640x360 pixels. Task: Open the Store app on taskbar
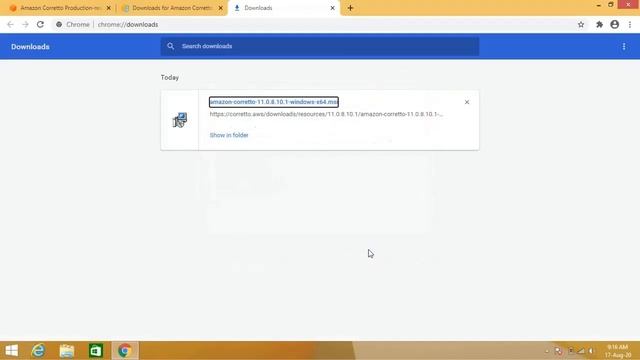[96, 350]
